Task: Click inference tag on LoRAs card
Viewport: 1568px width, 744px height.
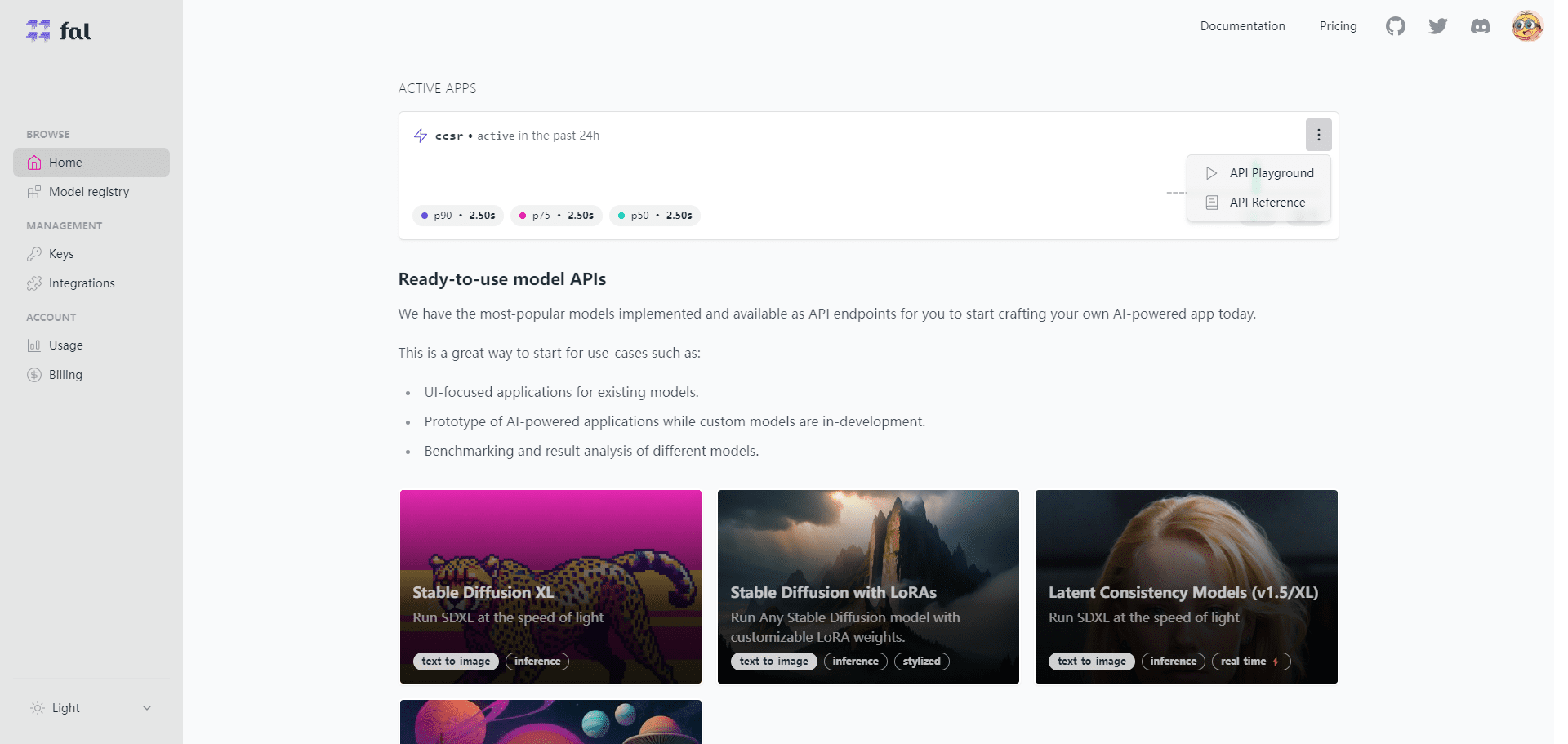Action: tap(856, 662)
